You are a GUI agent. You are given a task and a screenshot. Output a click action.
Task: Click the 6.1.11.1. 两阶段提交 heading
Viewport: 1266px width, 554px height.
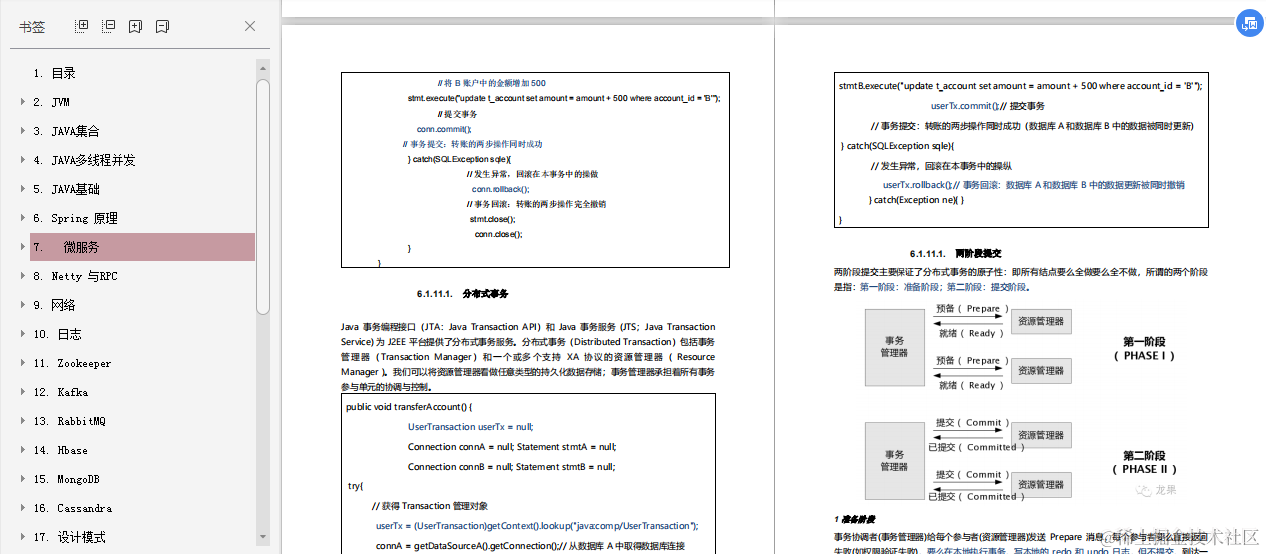click(955, 254)
